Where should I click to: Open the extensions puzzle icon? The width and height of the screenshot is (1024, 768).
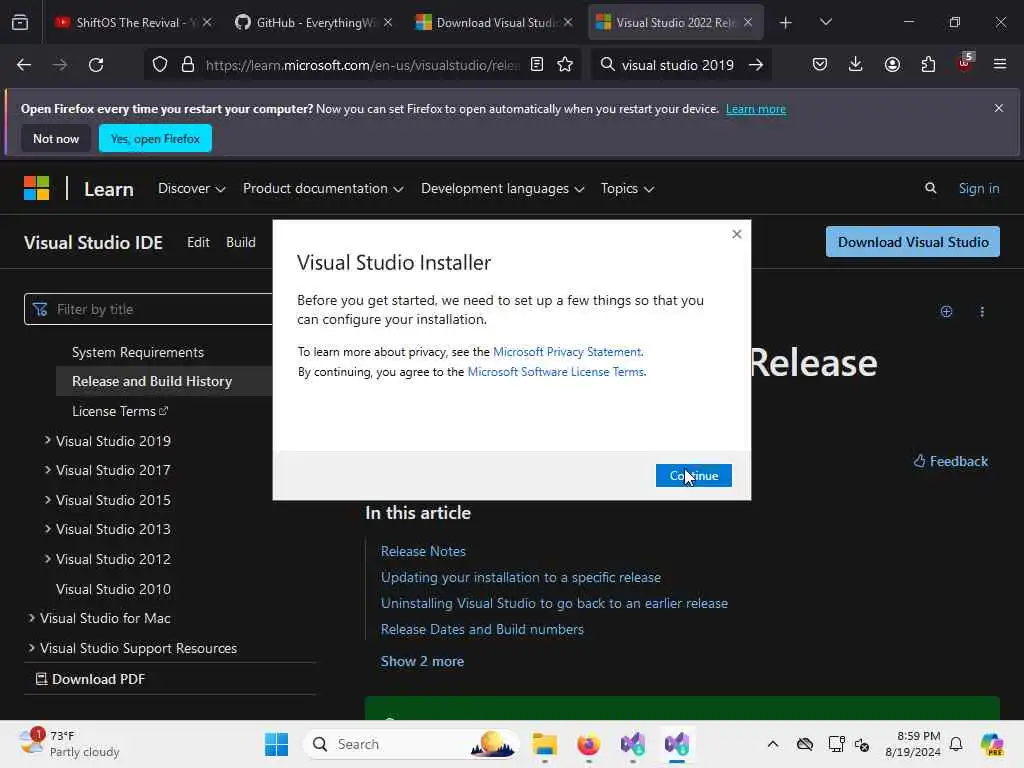[x=928, y=65]
